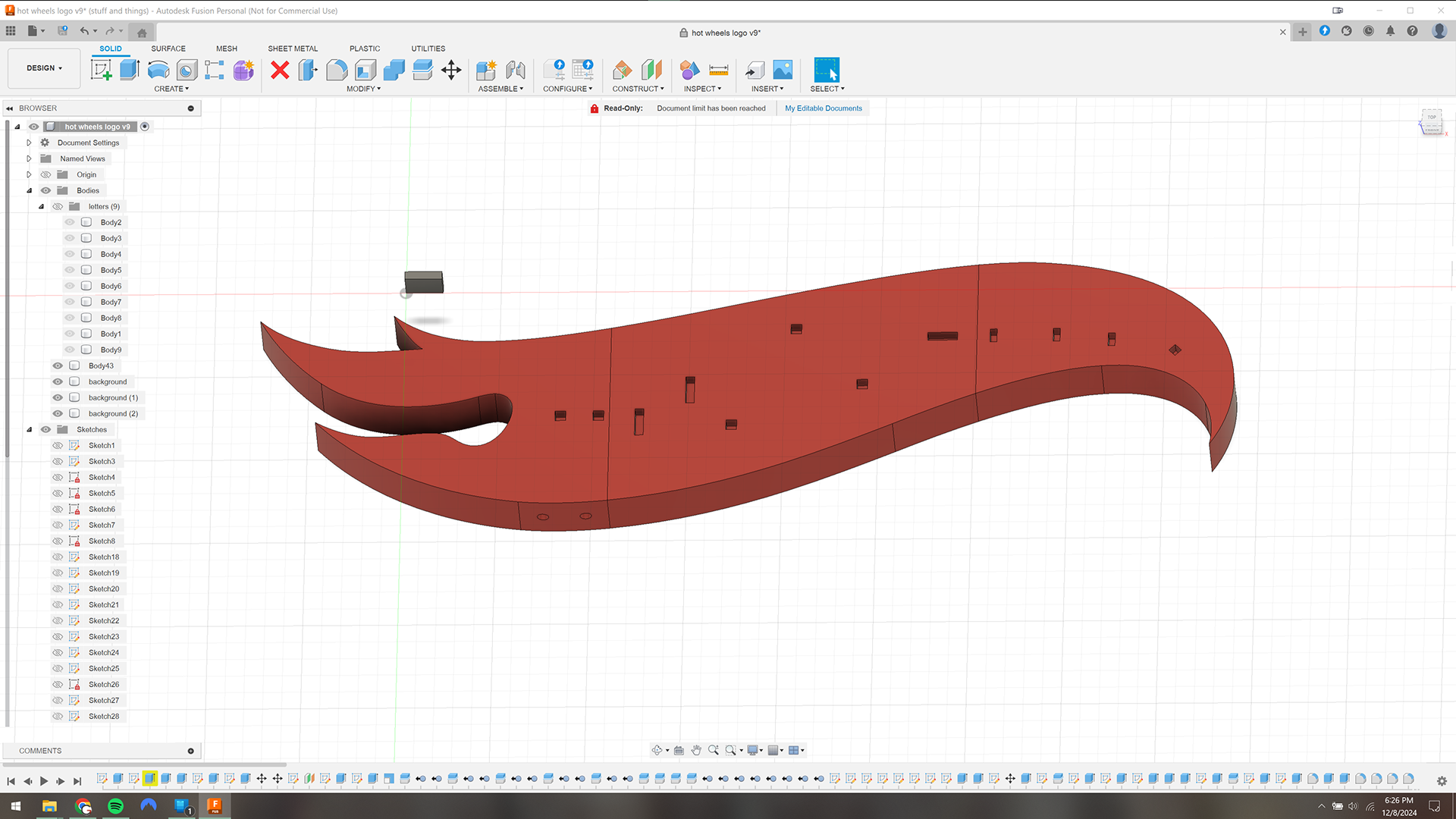
Task: Select the Create Sketch tool
Action: (x=101, y=70)
